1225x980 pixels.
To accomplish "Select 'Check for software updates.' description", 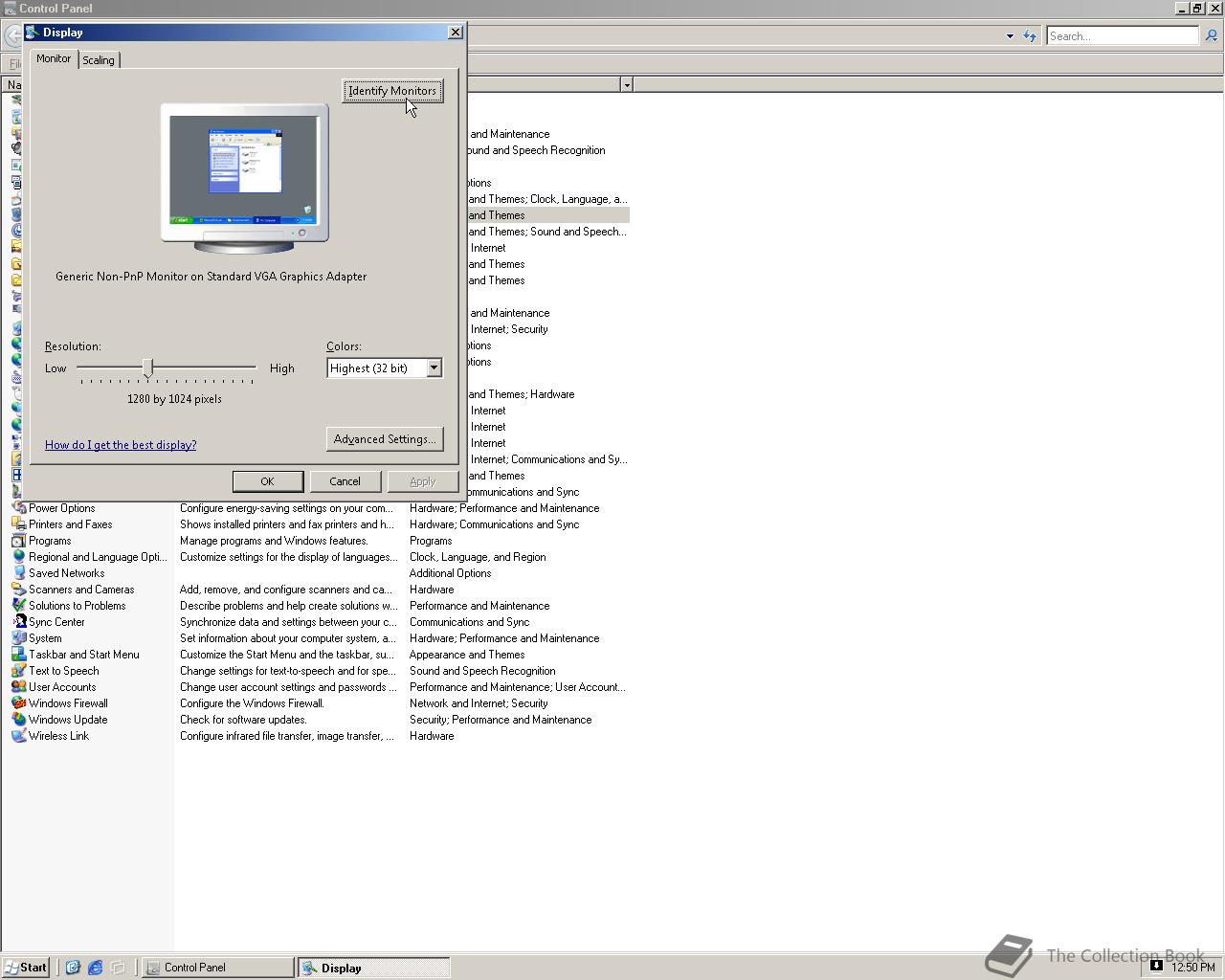I will [x=243, y=720].
